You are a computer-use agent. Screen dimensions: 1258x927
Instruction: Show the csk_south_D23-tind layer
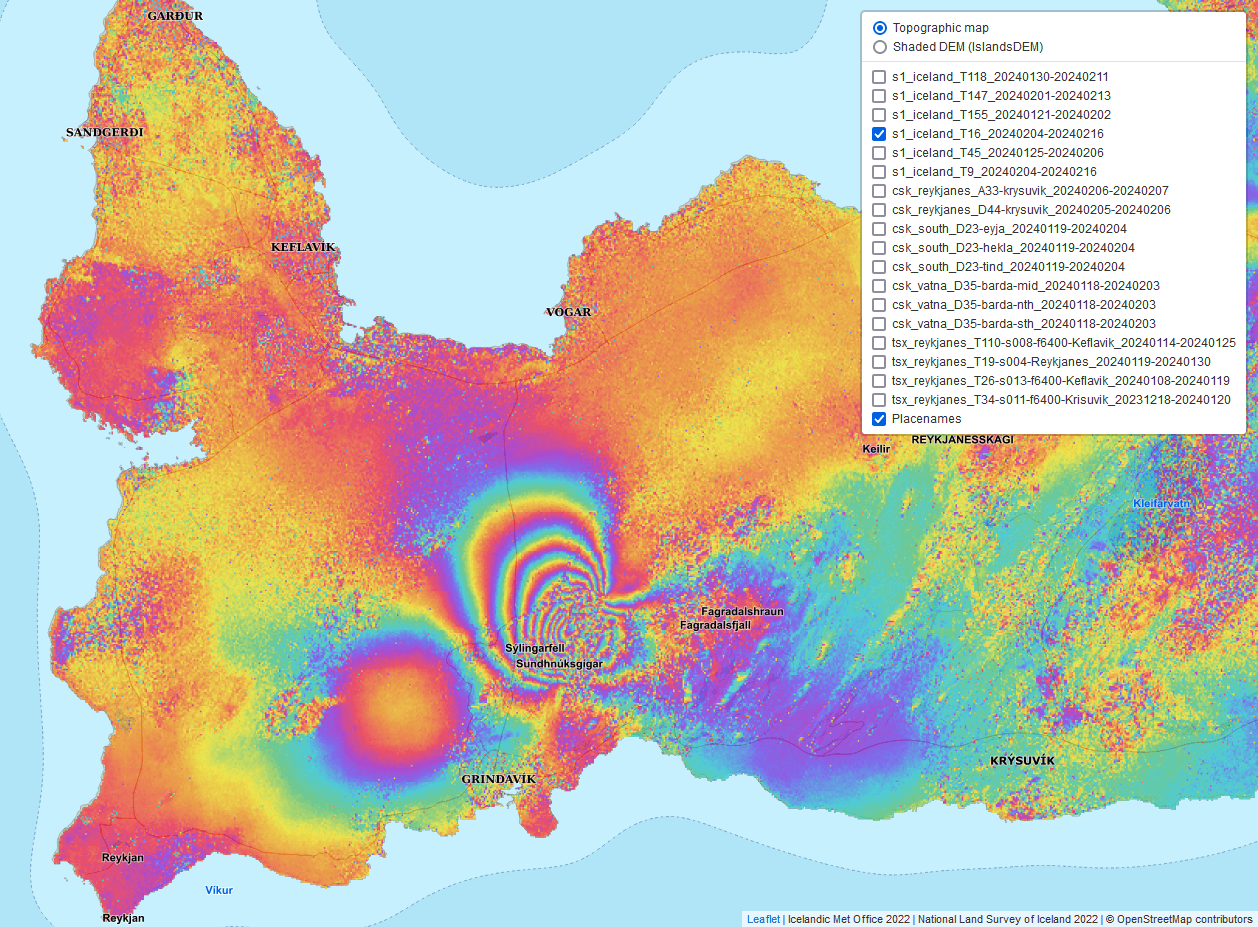(x=879, y=267)
